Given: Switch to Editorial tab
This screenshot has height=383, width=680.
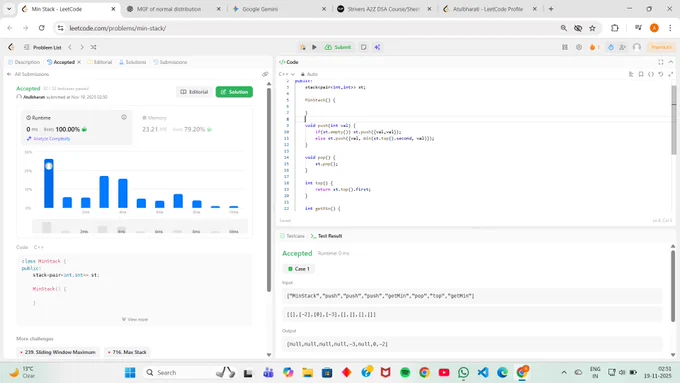Looking at the screenshot, I should click(x=100, y=62).
